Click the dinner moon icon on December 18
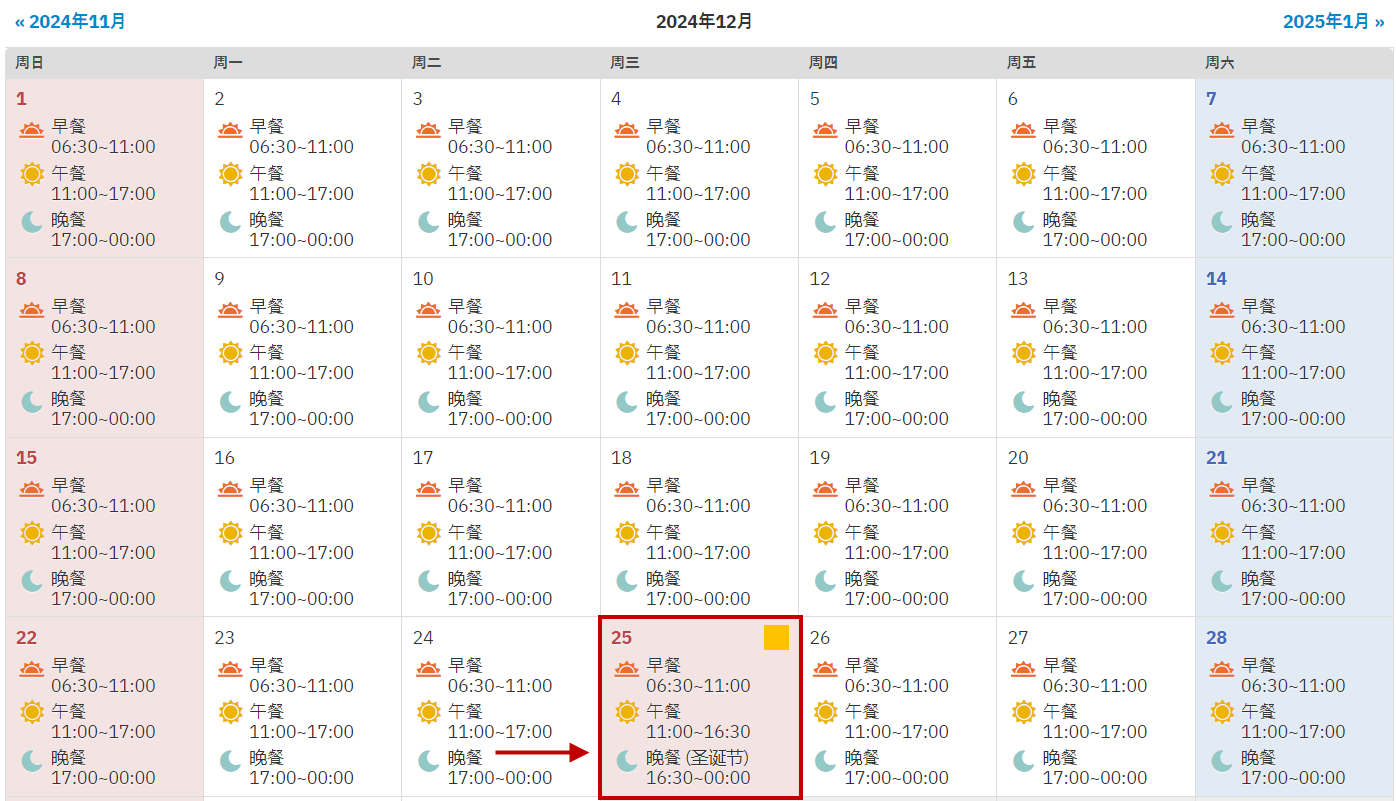The height and width of the screenshot is (801, 1396). tap(627, 580)
